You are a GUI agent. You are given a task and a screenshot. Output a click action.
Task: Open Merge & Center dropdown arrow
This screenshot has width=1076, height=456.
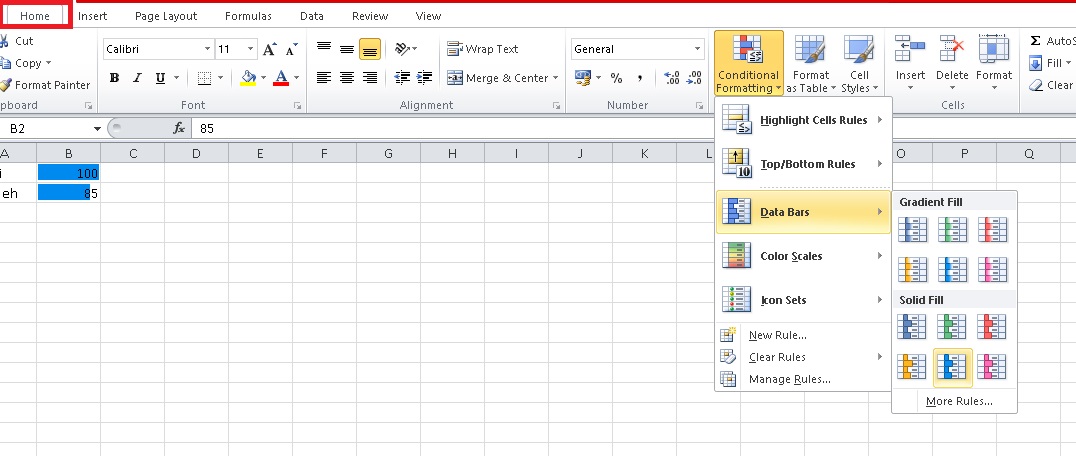click(555, 78)
